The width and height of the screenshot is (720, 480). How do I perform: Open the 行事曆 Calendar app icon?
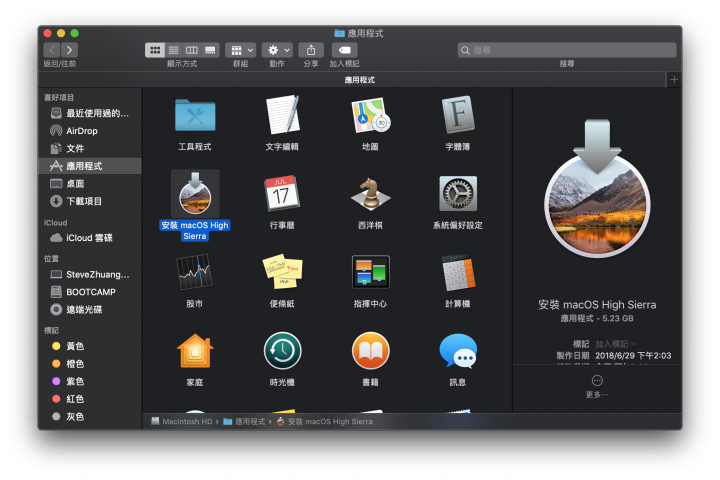click(x=281, y=193)
